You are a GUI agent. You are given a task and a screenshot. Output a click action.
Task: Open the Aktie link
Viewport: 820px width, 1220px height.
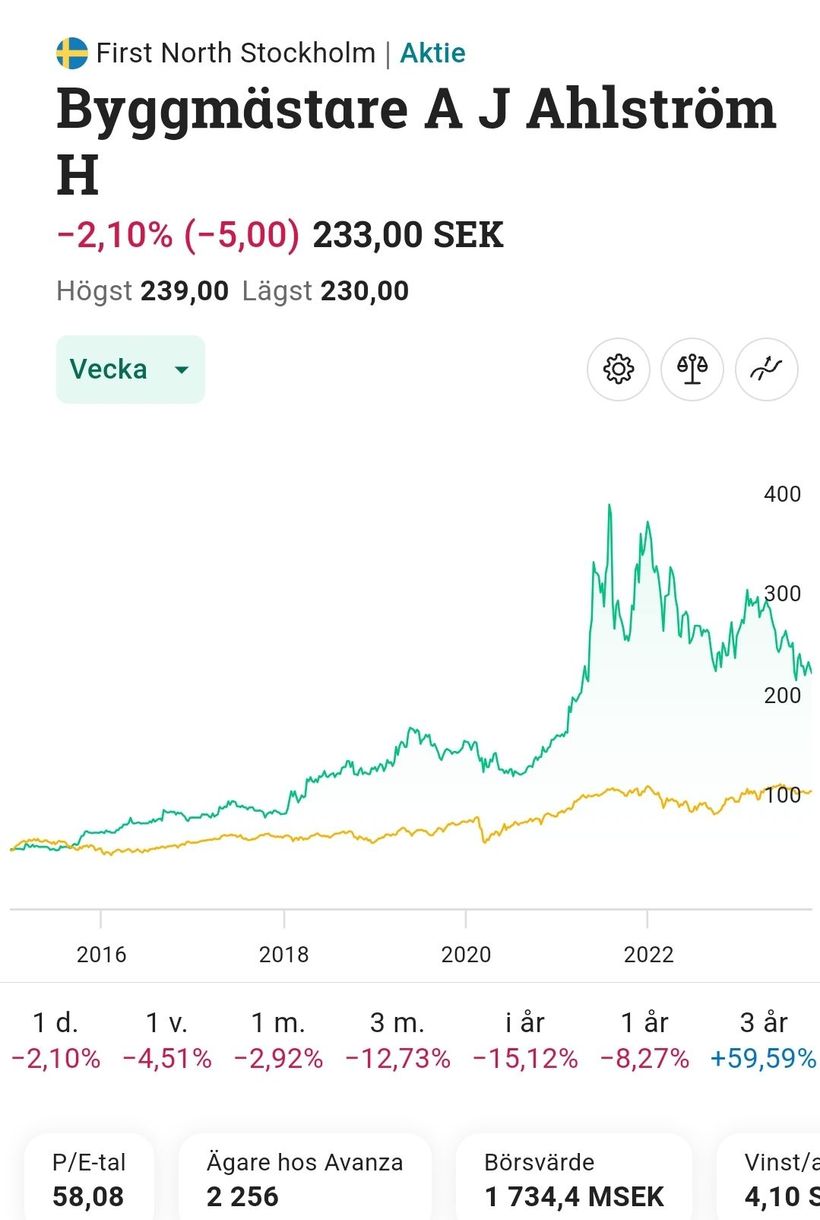(433, 53)
